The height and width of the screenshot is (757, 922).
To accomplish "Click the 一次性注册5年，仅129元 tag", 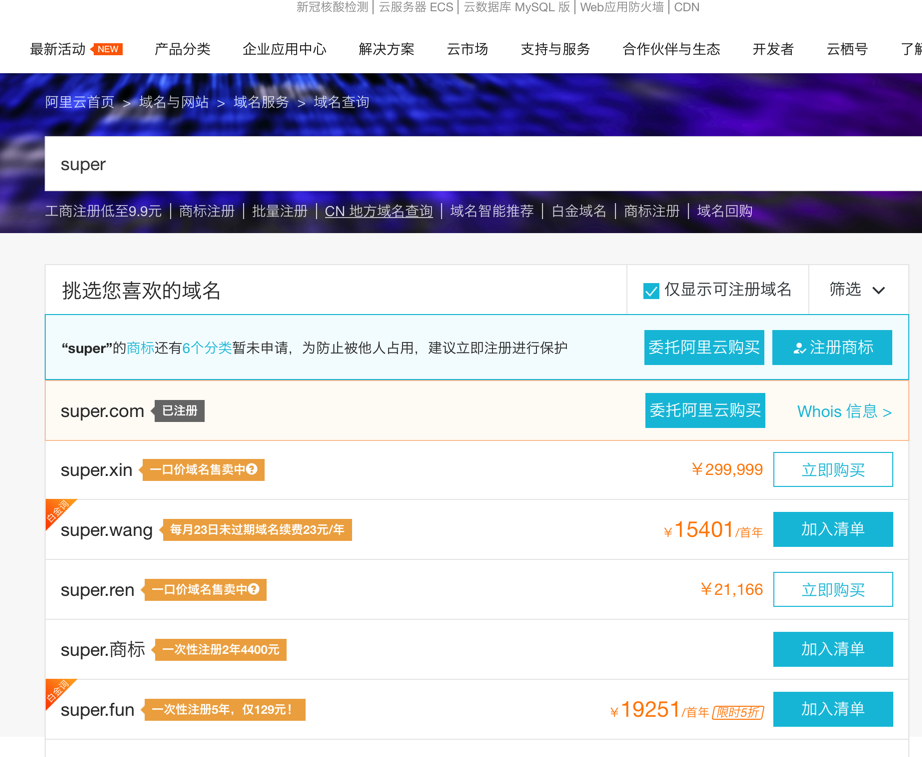I will click(x=223, y=710).
